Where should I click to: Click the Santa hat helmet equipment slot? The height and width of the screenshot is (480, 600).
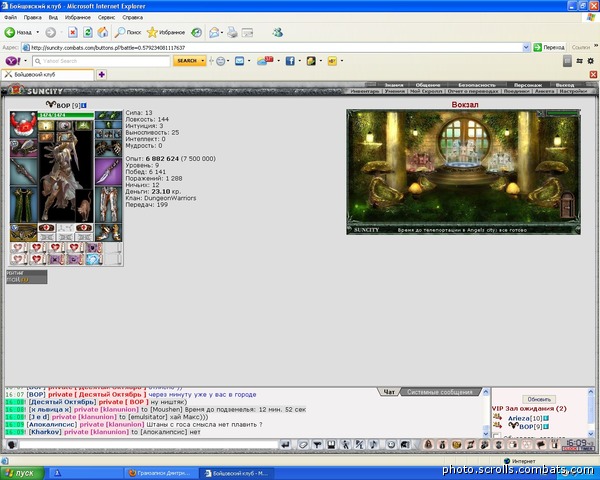pyautogui.click(x=23, y=124)
